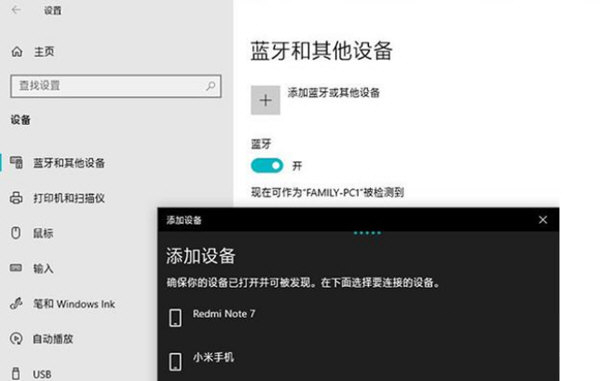Choose 小米手机 from the device list

coord(358,360)
